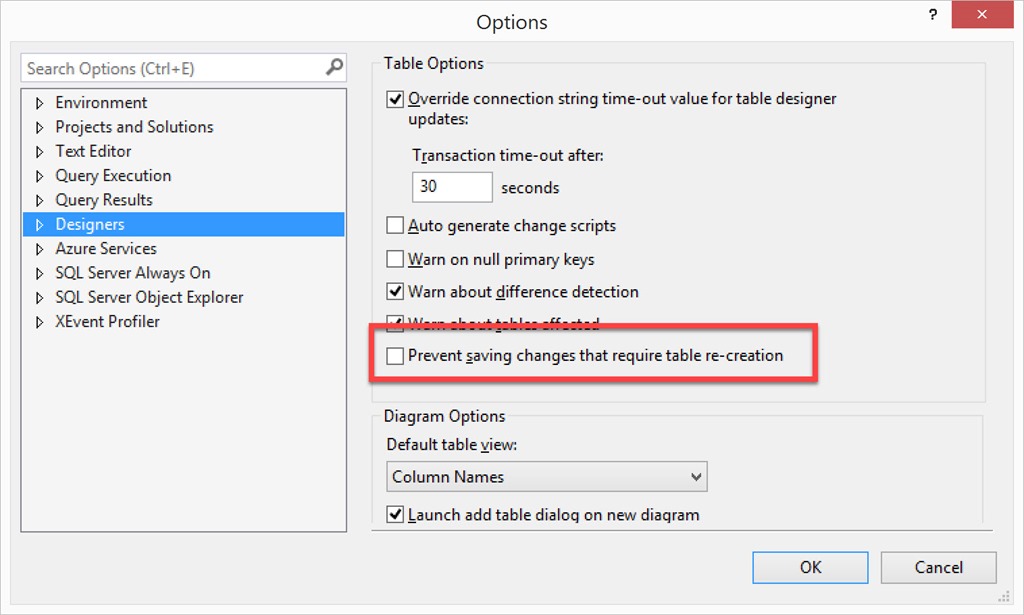The width and height of the screenshot is (1024, 615).
Task: Click the Transaction time-out input field
Action: tap(451, 186)
